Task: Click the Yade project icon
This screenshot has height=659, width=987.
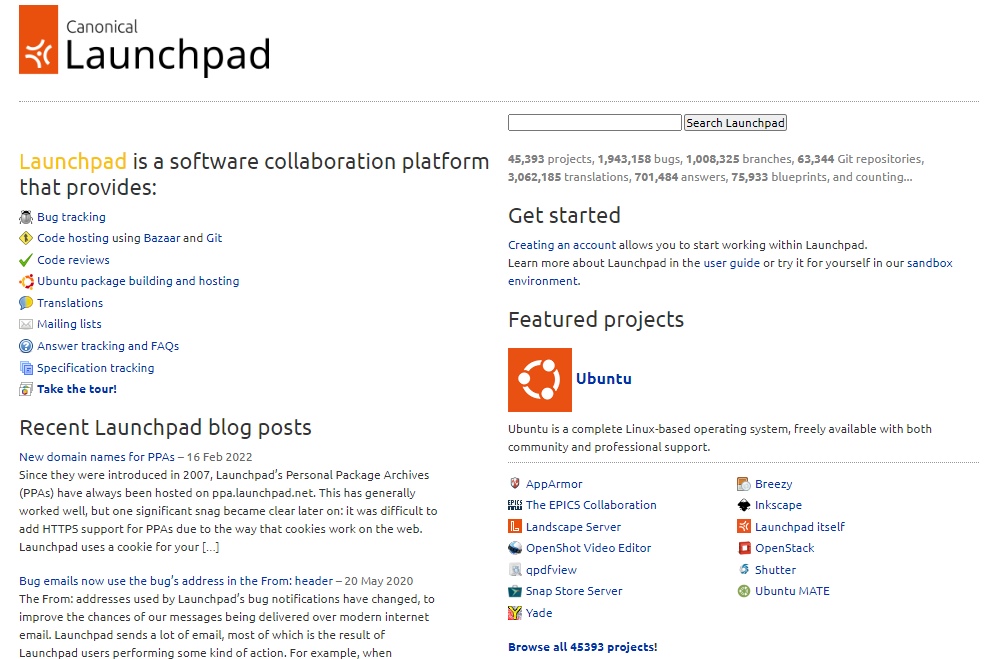Action: (515, 612)
